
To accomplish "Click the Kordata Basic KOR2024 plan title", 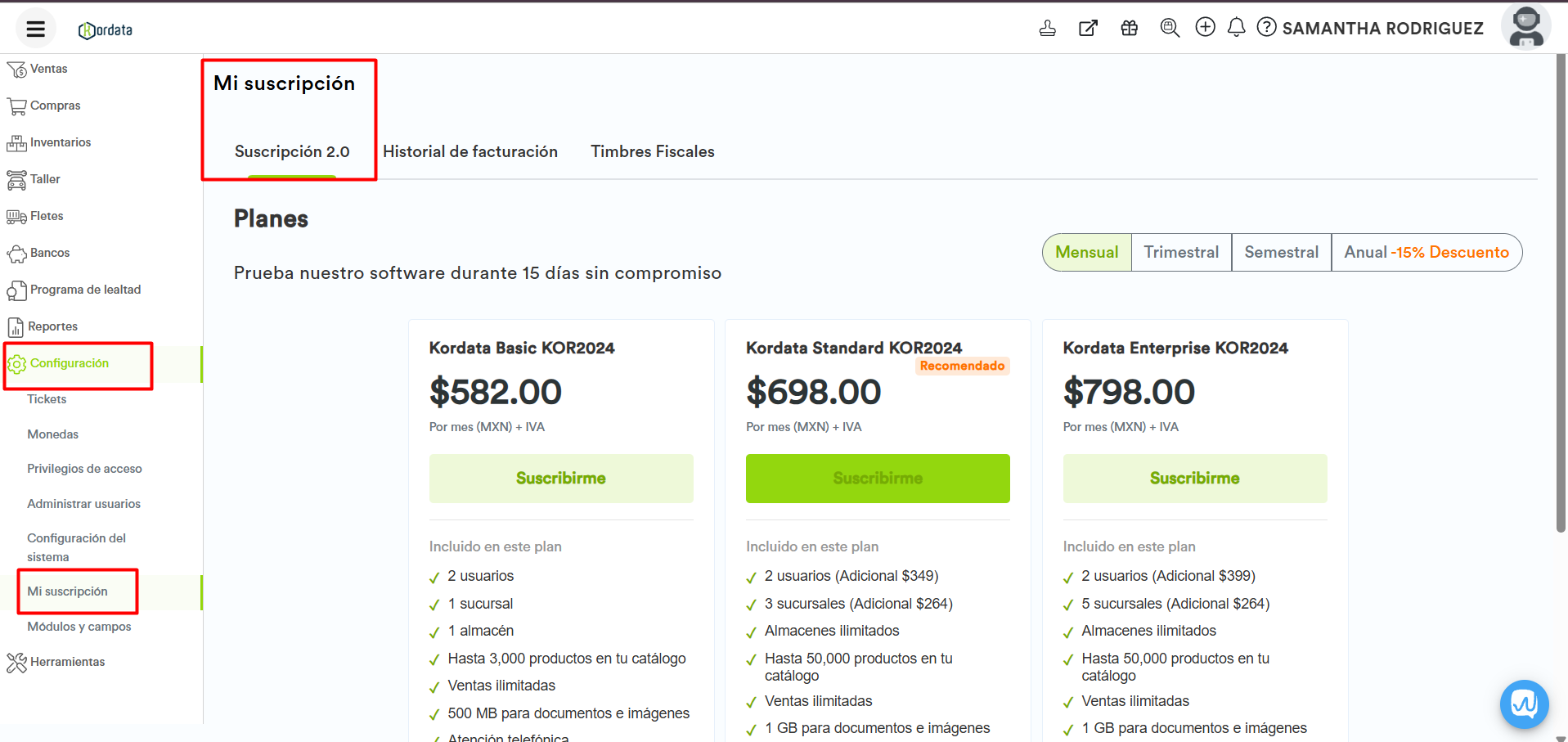I will click(x=522, y=349).
